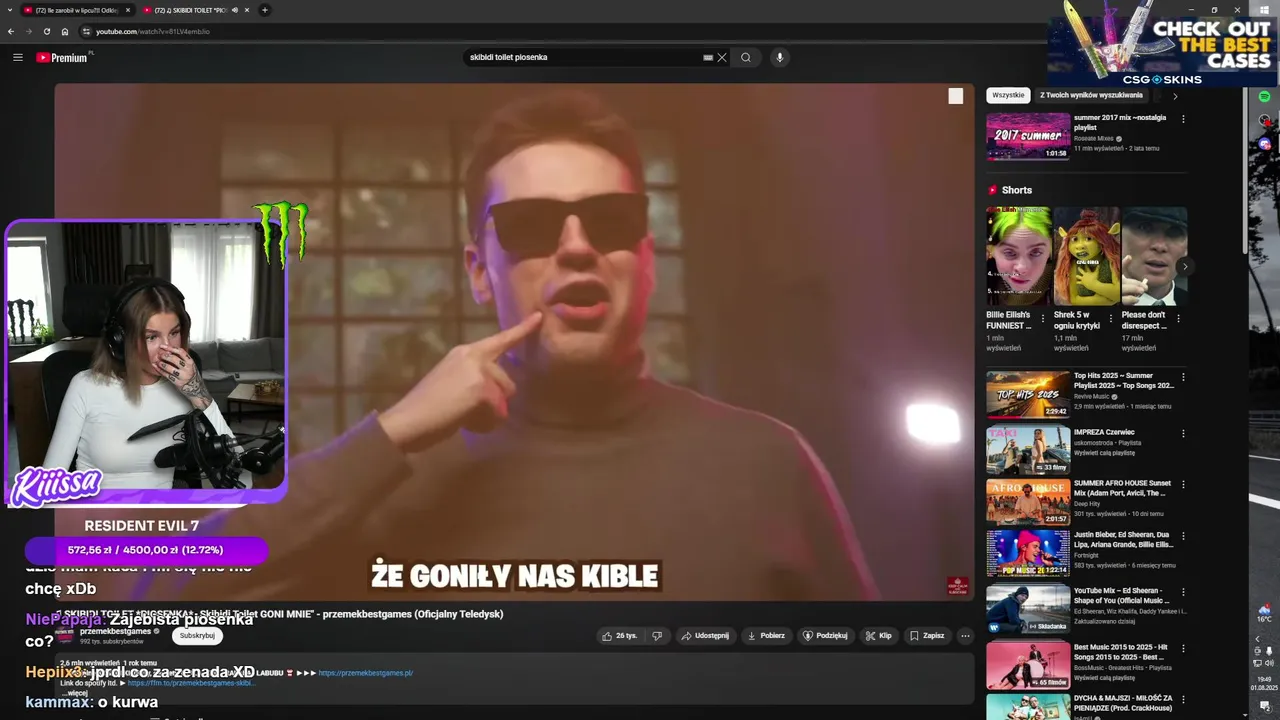Open przemekbestgames.pl link in description
This screenshot has height=720, width=1280.
pyautogui.click(x=366, y=673)
